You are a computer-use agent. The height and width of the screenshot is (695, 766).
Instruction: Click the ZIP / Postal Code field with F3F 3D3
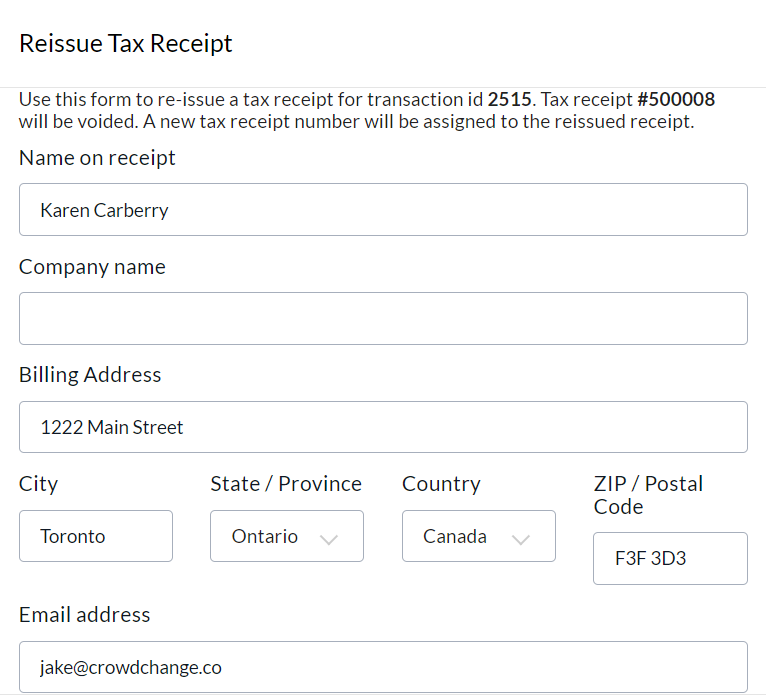pyautogui.click(x=670, y=558)
